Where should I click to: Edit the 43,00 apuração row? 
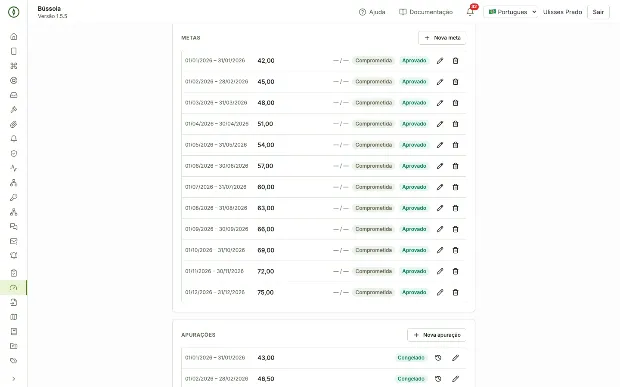pyautogui.click(x=455, y=358)
